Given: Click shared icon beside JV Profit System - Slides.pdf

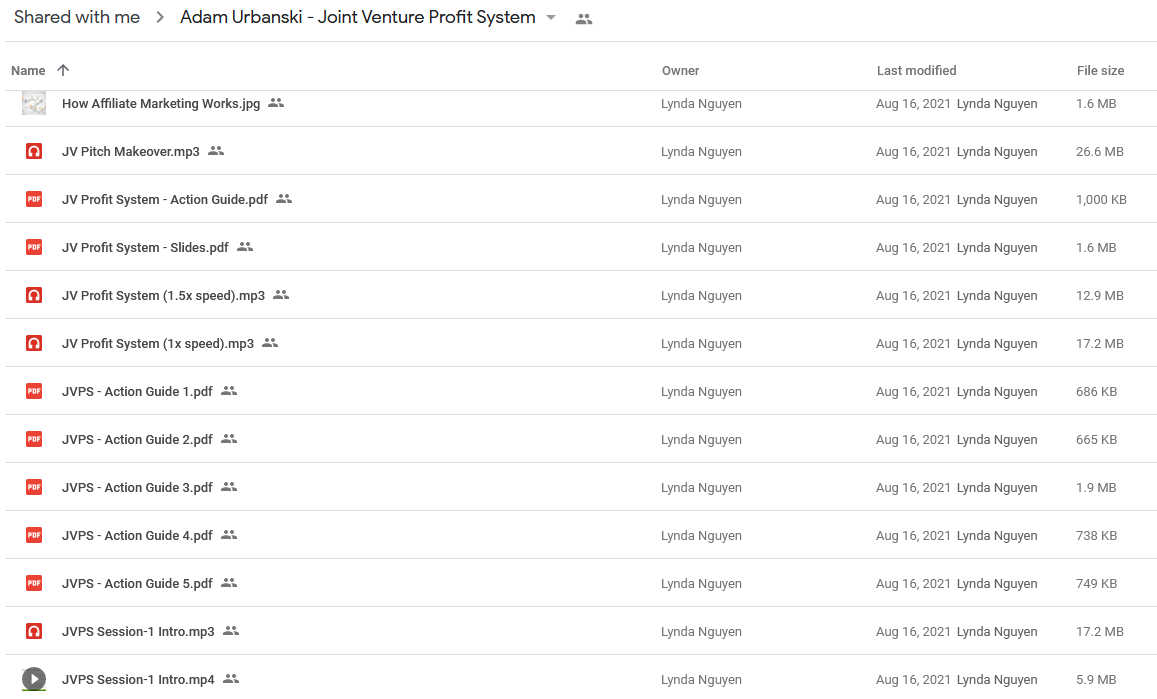Looking at the screenshot, I should (x=245, y=247).
